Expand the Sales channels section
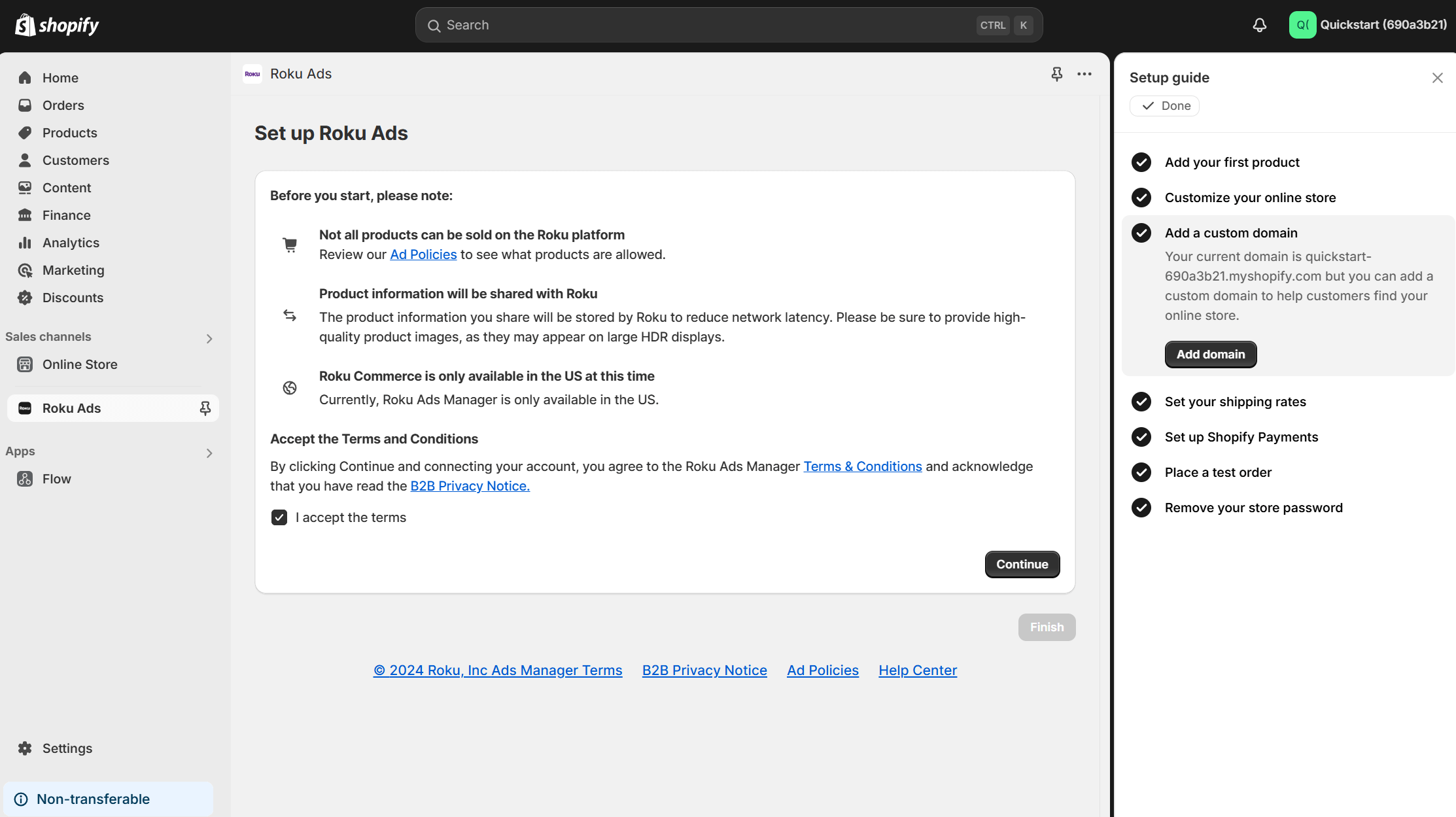 click(x=209, y=338)
